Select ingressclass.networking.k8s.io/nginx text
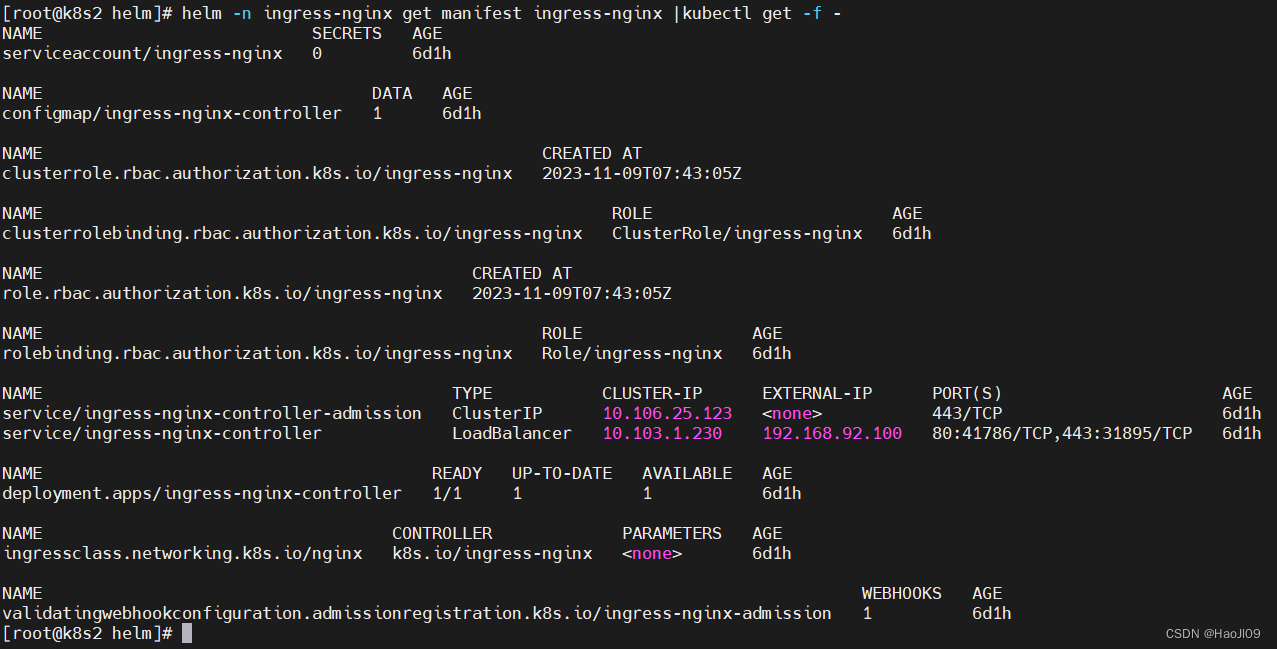This screenshot has width=1277, height=649. (182, 553)
